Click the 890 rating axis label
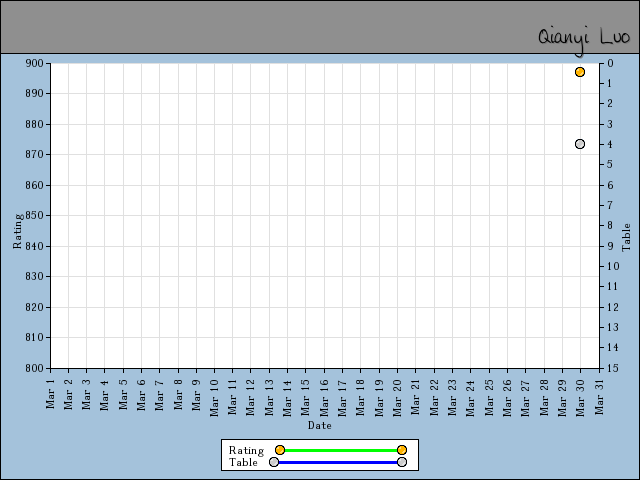 pyautogui.click(x=34, y=93)
